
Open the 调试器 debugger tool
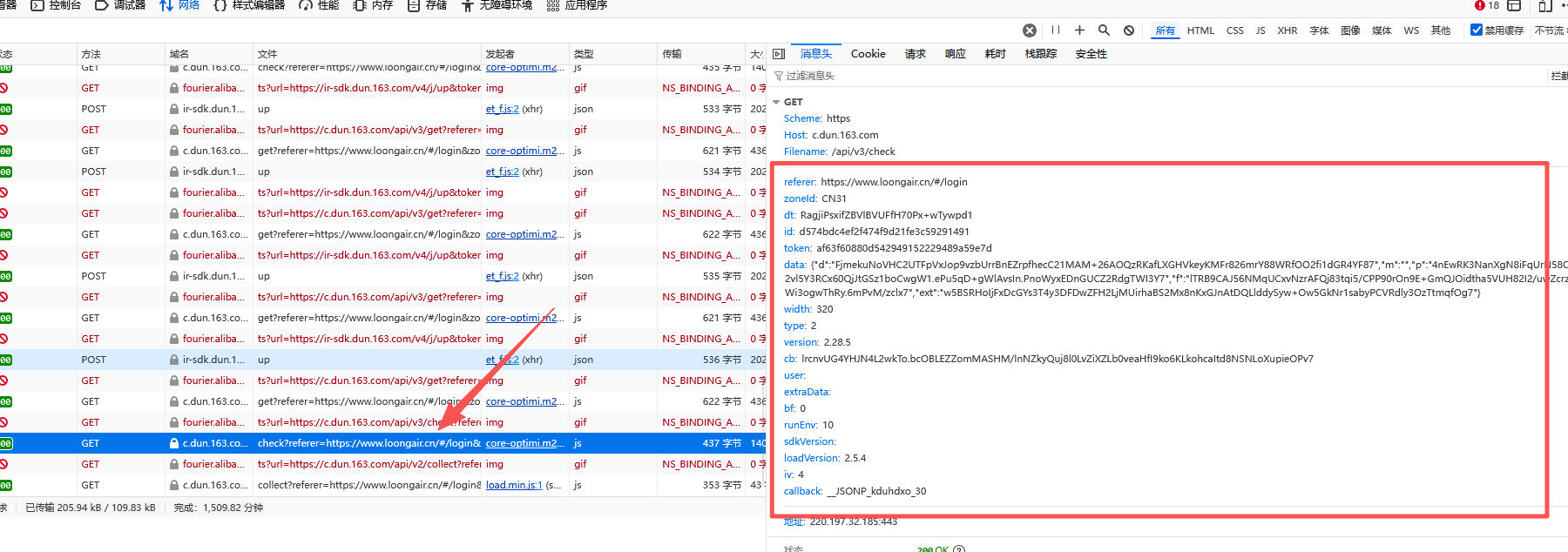point(120,5)
